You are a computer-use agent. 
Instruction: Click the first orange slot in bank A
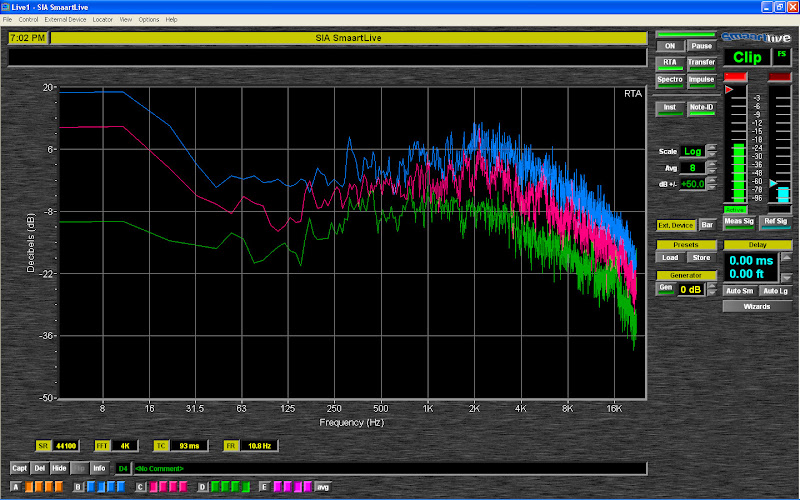tap(29, 487)
